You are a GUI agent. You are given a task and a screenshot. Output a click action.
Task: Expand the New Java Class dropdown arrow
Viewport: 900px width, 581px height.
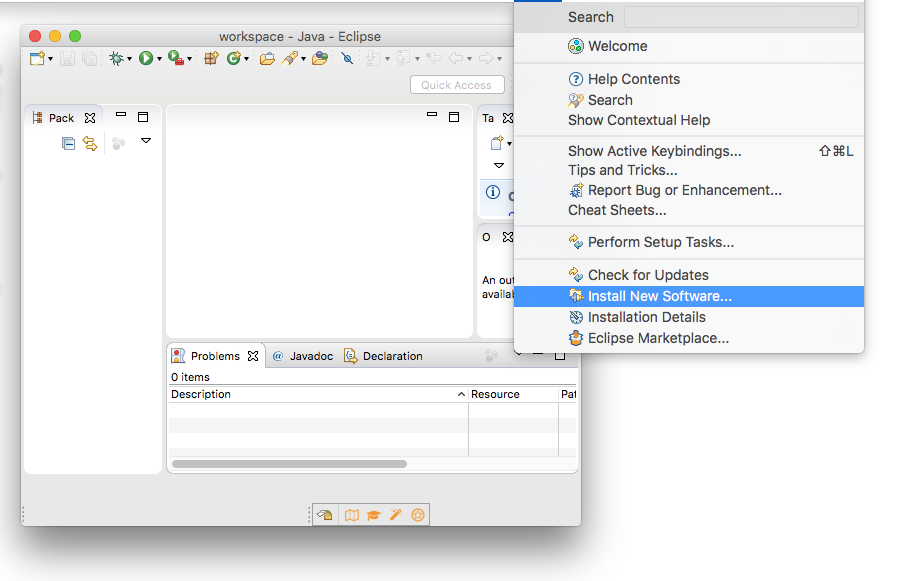click(x=246, y=59)
